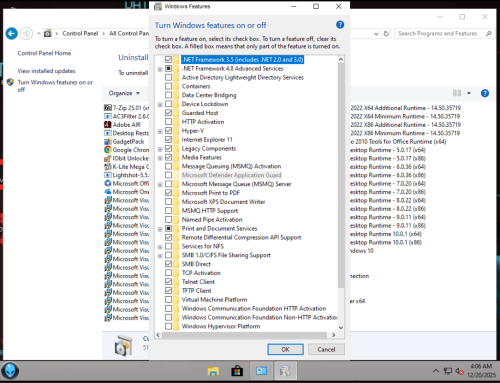Click the Google Chrome program icon
Screen dimensions: 500x383
108,150
